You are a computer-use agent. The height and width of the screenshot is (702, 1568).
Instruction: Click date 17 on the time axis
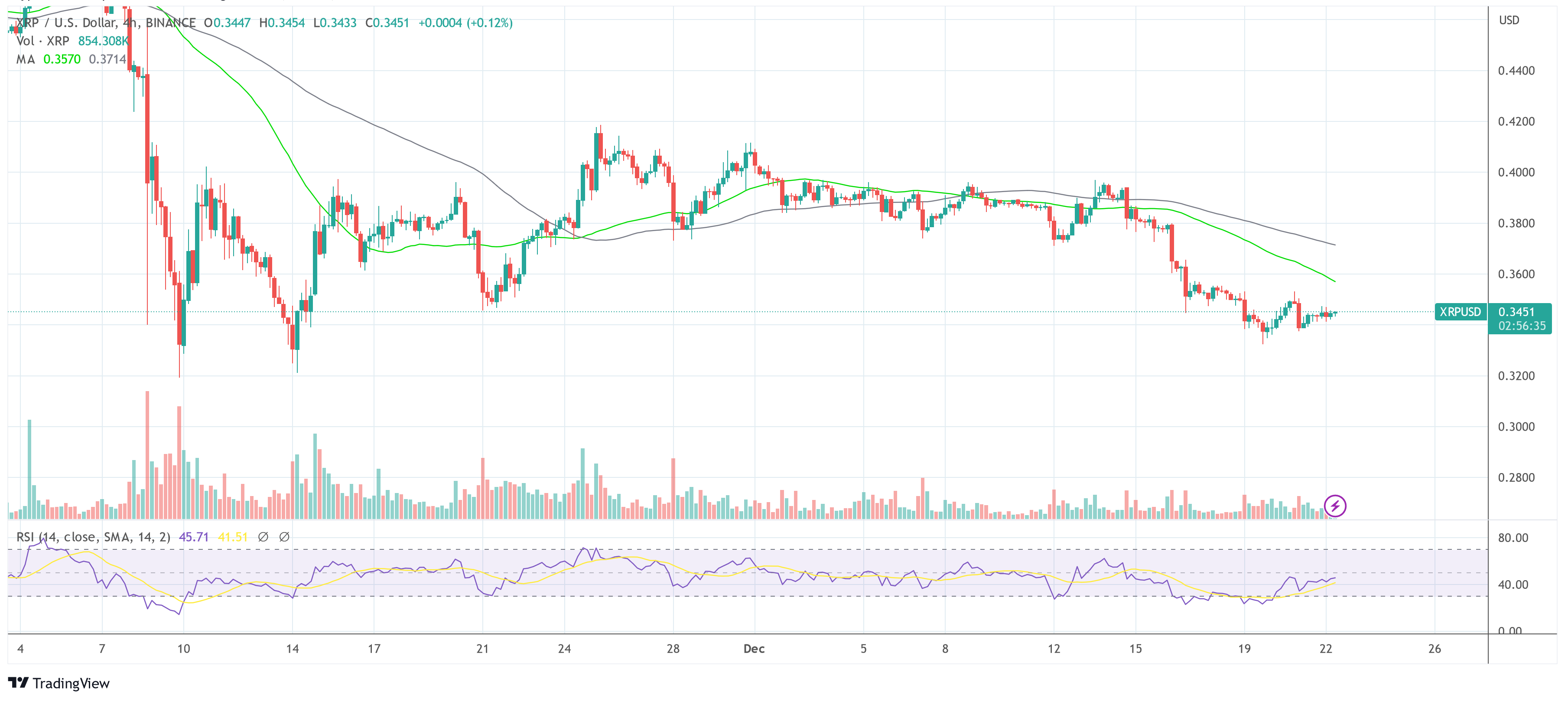coord(374,648)
